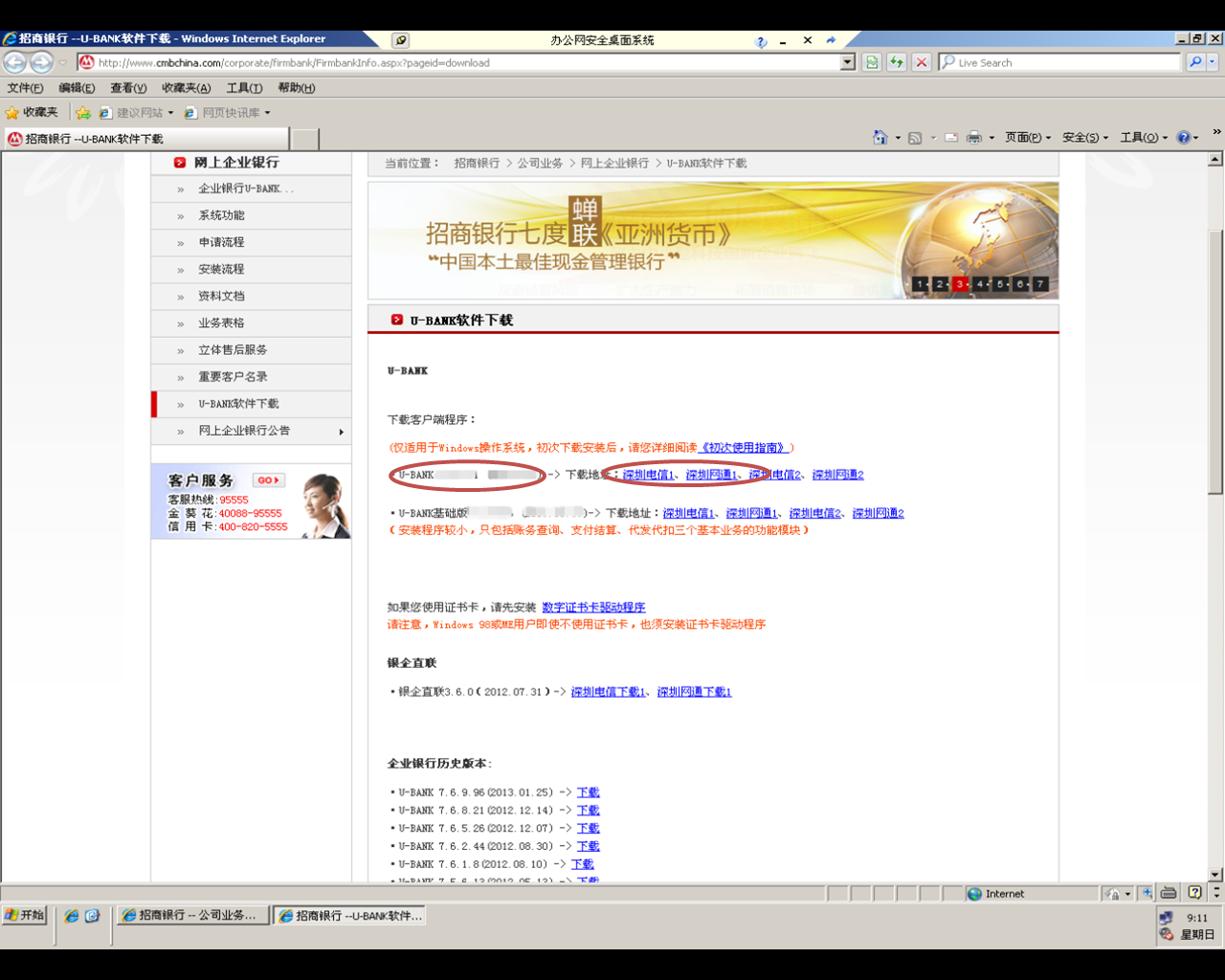
Task: Click the Print icon in command bar
Action: click(x=974, y=138)
